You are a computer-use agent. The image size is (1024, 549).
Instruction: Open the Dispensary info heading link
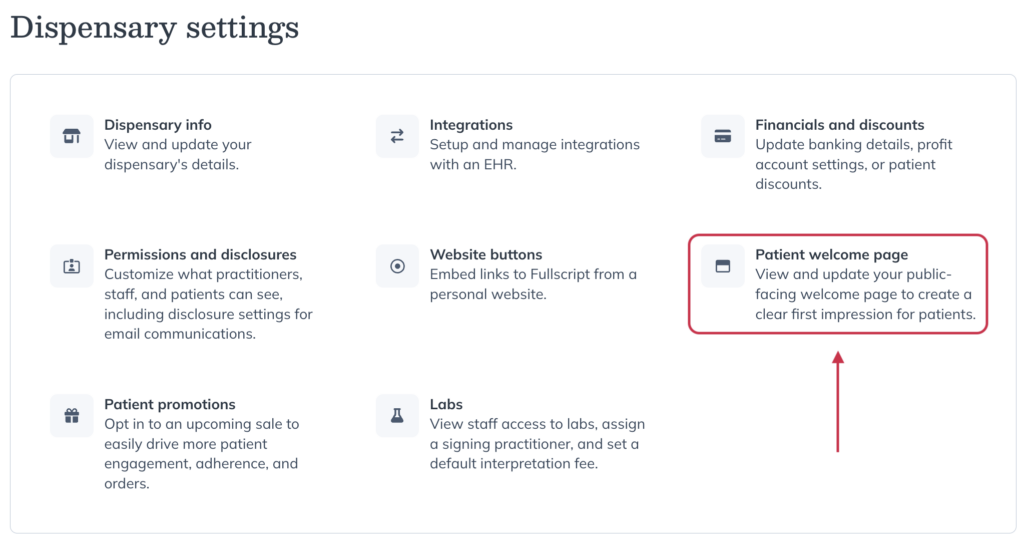pyautogui.click(x=157, y=125)
